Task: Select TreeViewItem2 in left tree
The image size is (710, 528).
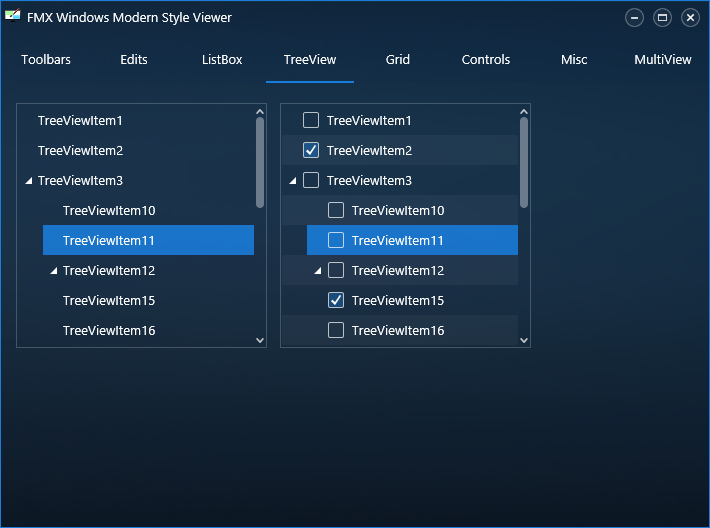Action: click(x=80, y=150)
